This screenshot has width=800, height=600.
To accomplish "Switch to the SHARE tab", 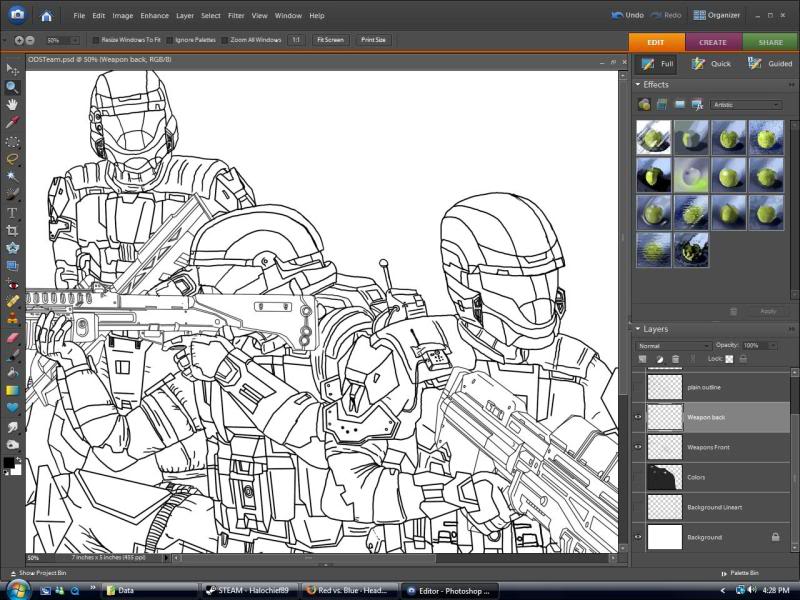I will point(771,42).
